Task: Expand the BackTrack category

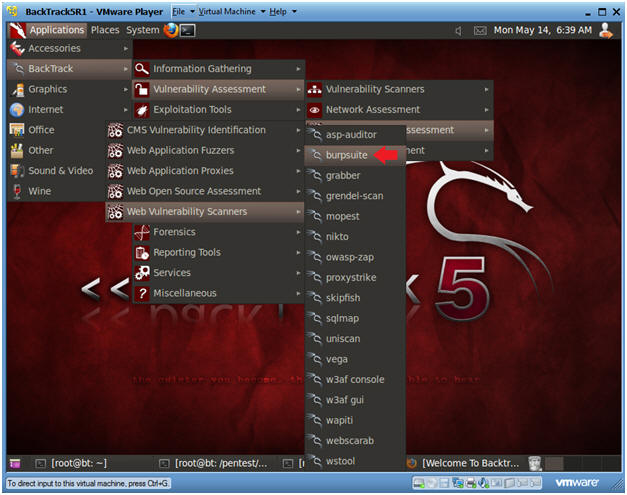Action: coord(69,69)
